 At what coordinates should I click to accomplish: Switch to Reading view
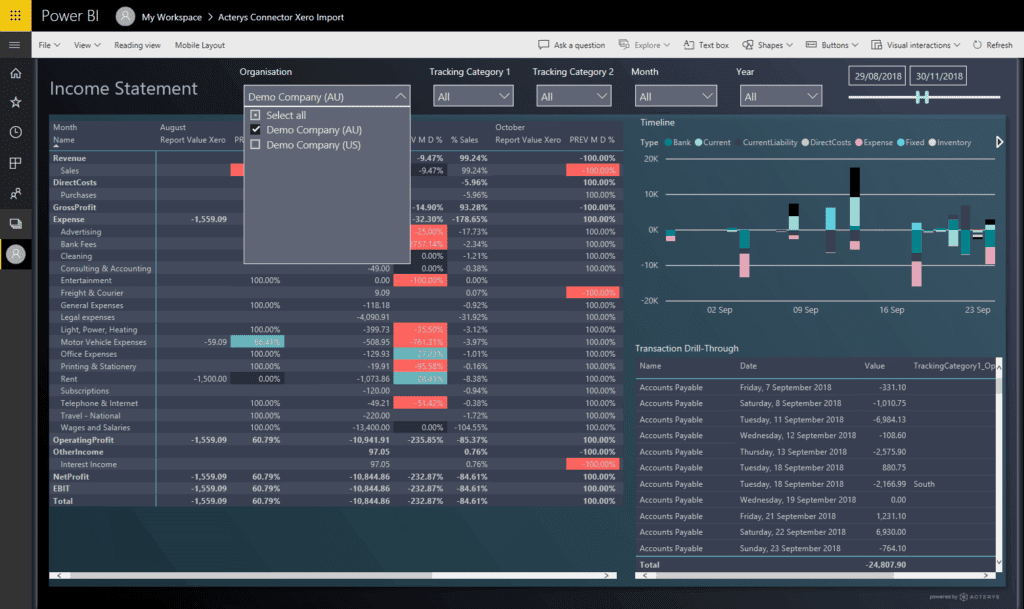(137, 45)
